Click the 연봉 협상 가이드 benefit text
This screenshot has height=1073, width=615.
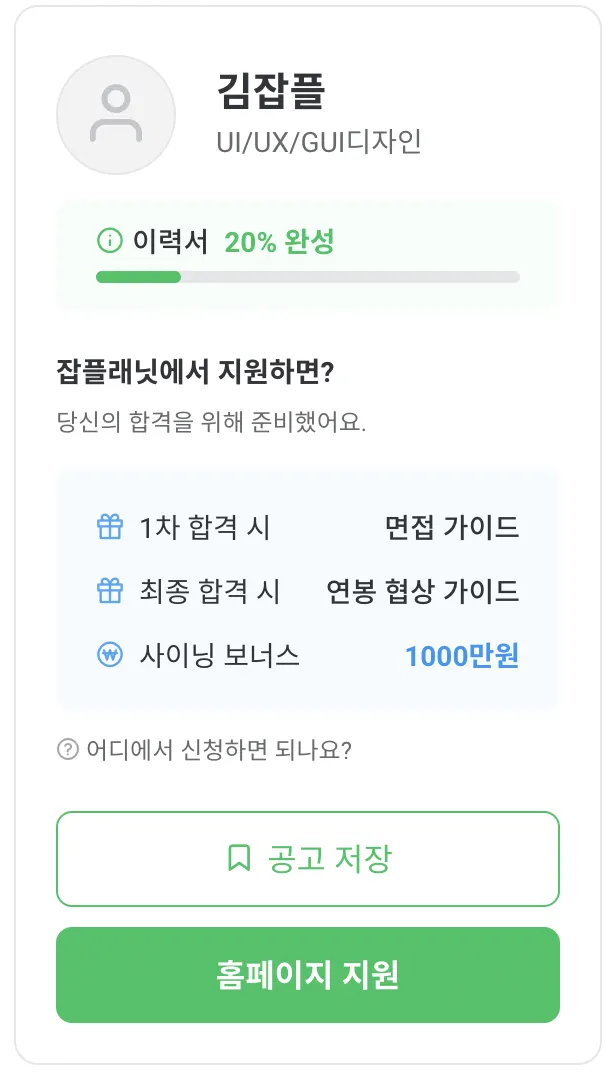coord(423,591)
